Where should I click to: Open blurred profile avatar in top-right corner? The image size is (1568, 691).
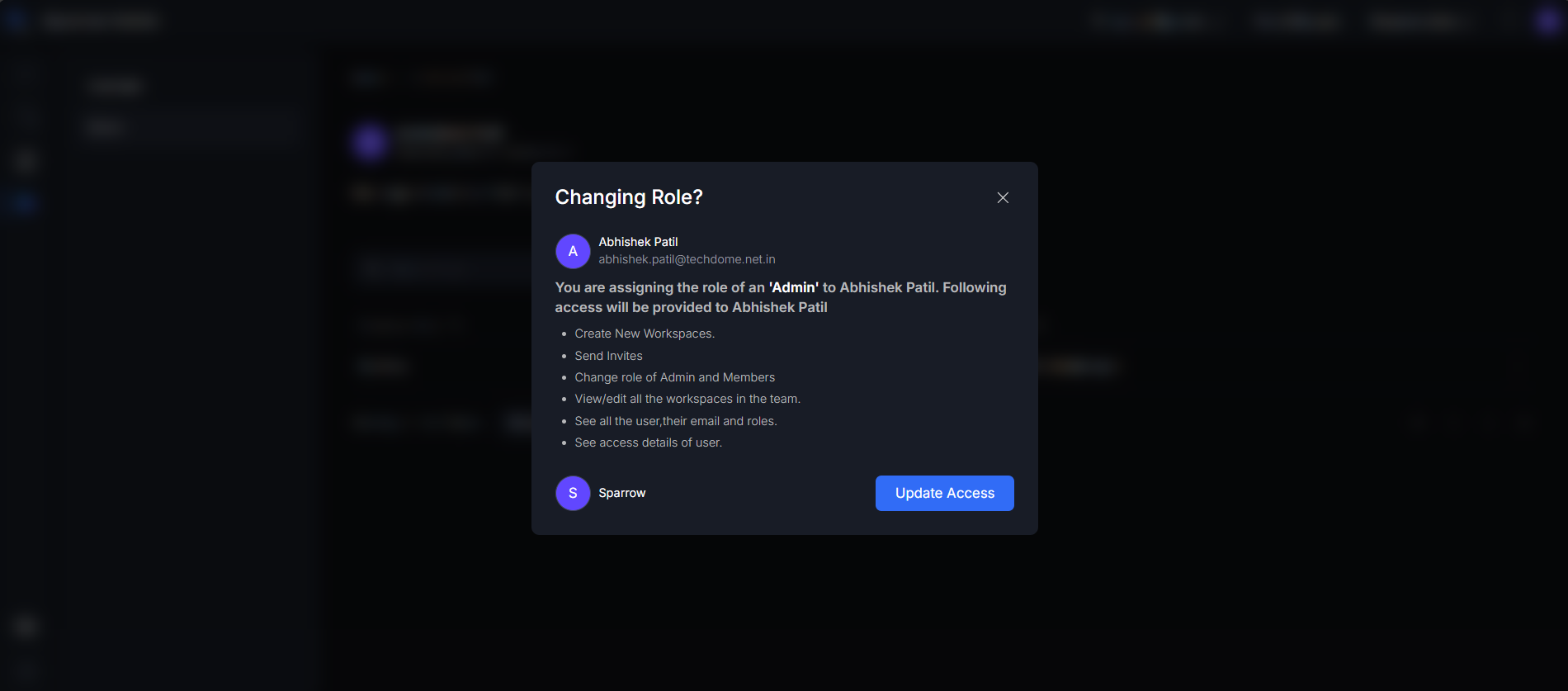tap(1547, 21)
